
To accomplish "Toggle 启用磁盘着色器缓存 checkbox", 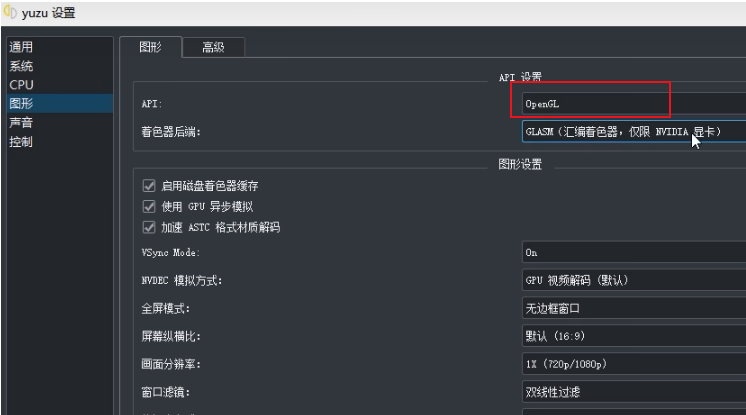I will pos(150,186).
